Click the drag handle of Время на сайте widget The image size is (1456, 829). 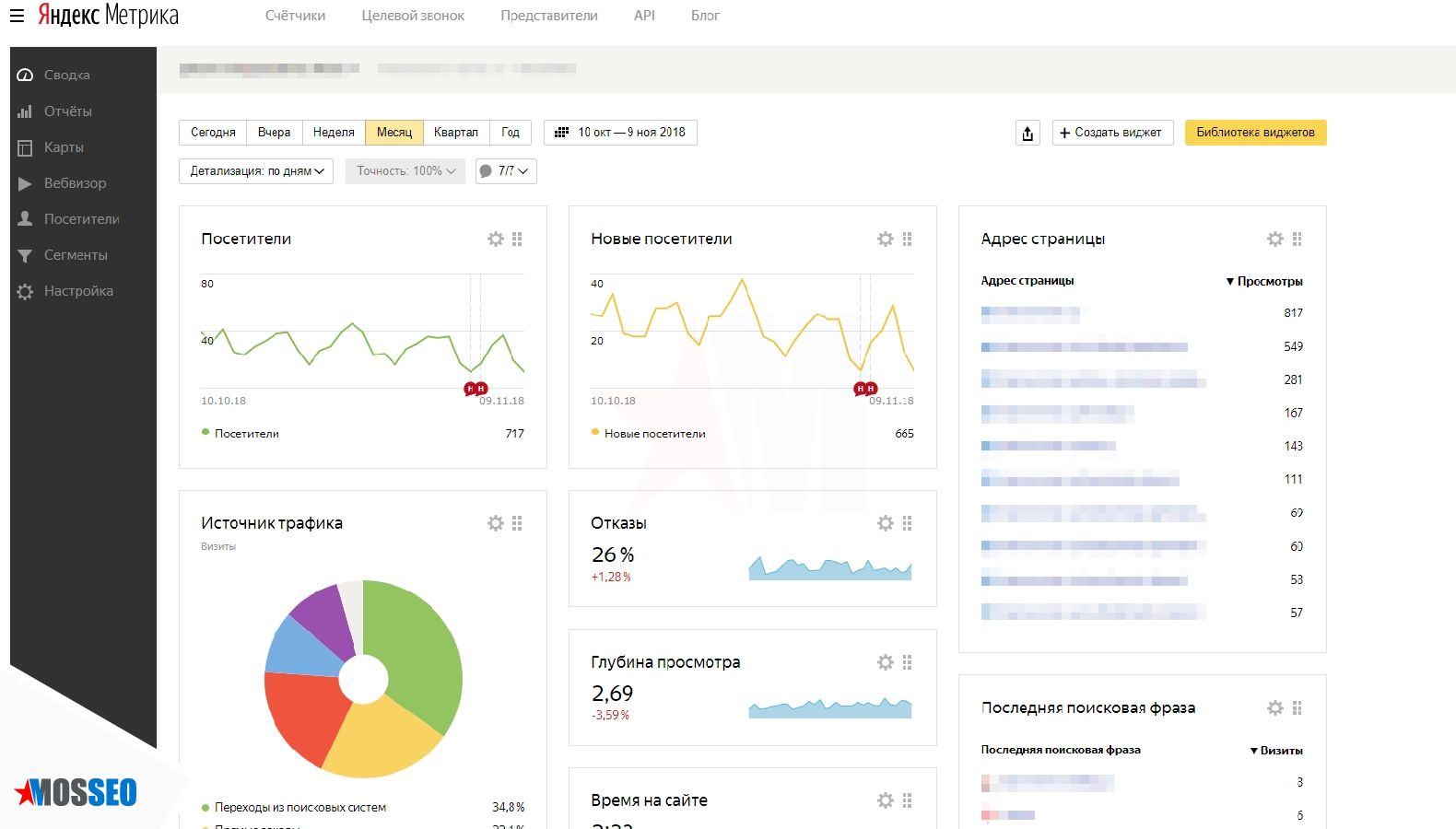(907, 800)
